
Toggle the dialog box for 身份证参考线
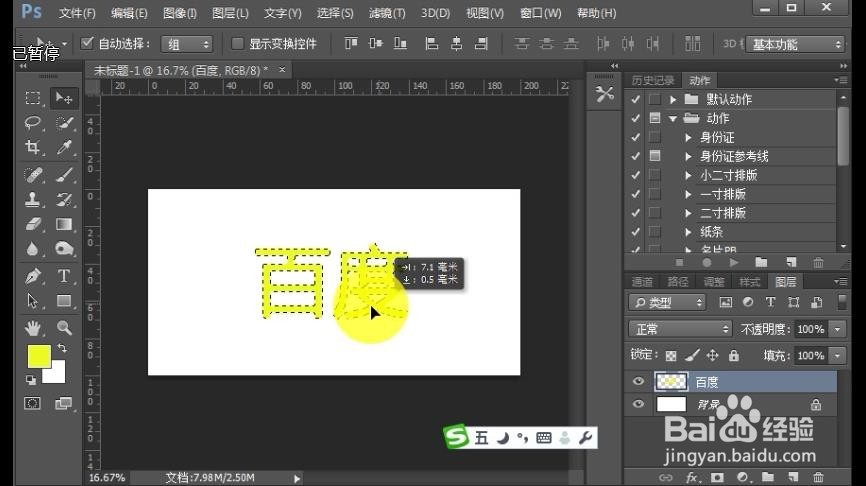click(655, 156)
